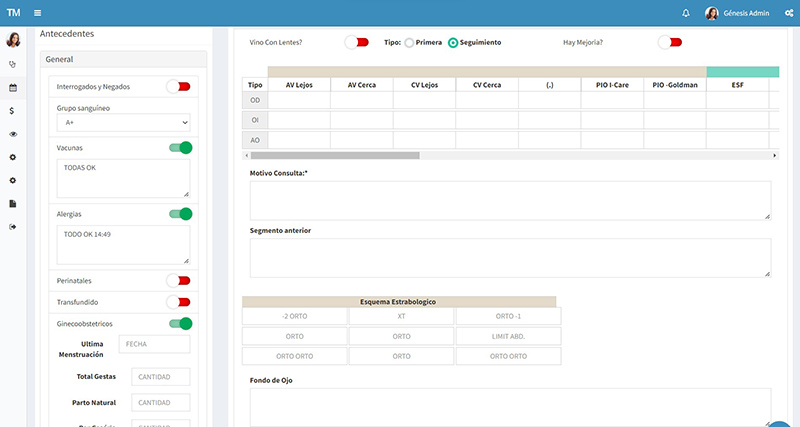Click Parto Natural quantity field

pyautogui.click(x=161, y=403)
